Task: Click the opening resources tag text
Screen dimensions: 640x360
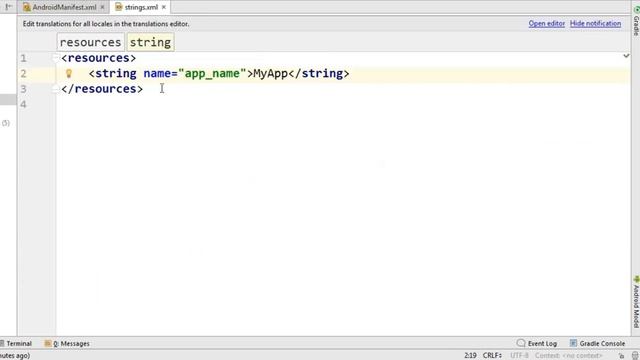Action: (98, 58)
